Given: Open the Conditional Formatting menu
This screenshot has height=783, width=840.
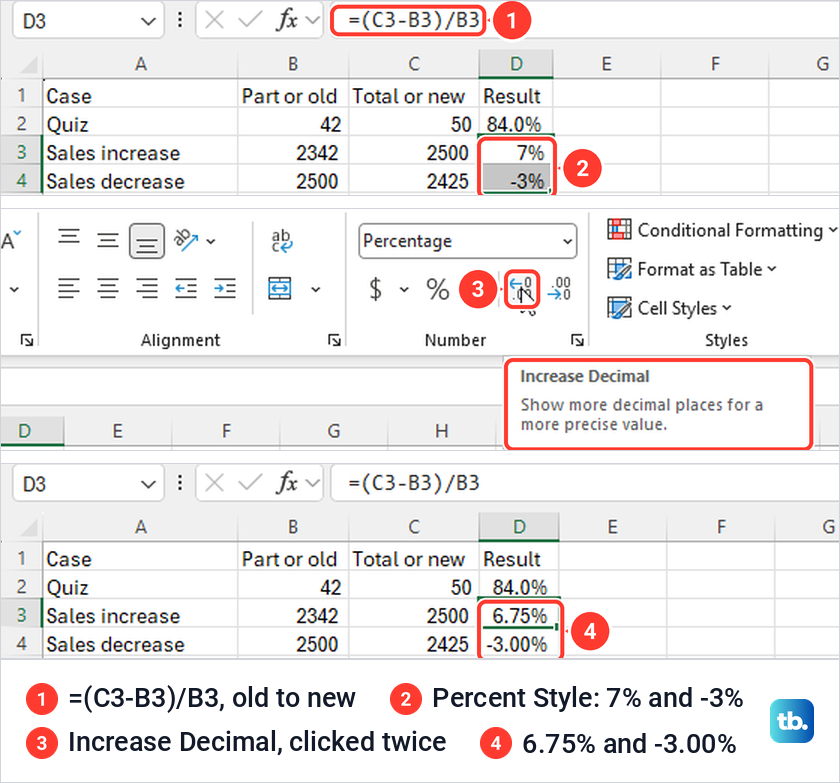Looking at the screenshot, I should tap(721, 230).
